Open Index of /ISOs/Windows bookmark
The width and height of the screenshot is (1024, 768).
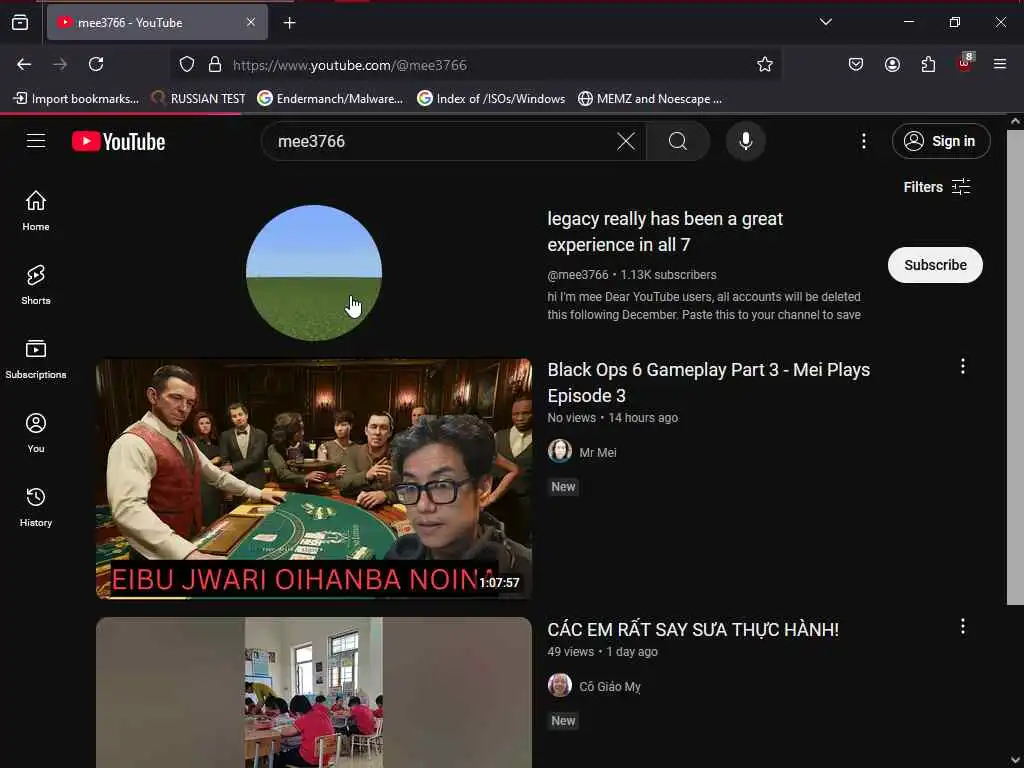click(x=491, y=99)
